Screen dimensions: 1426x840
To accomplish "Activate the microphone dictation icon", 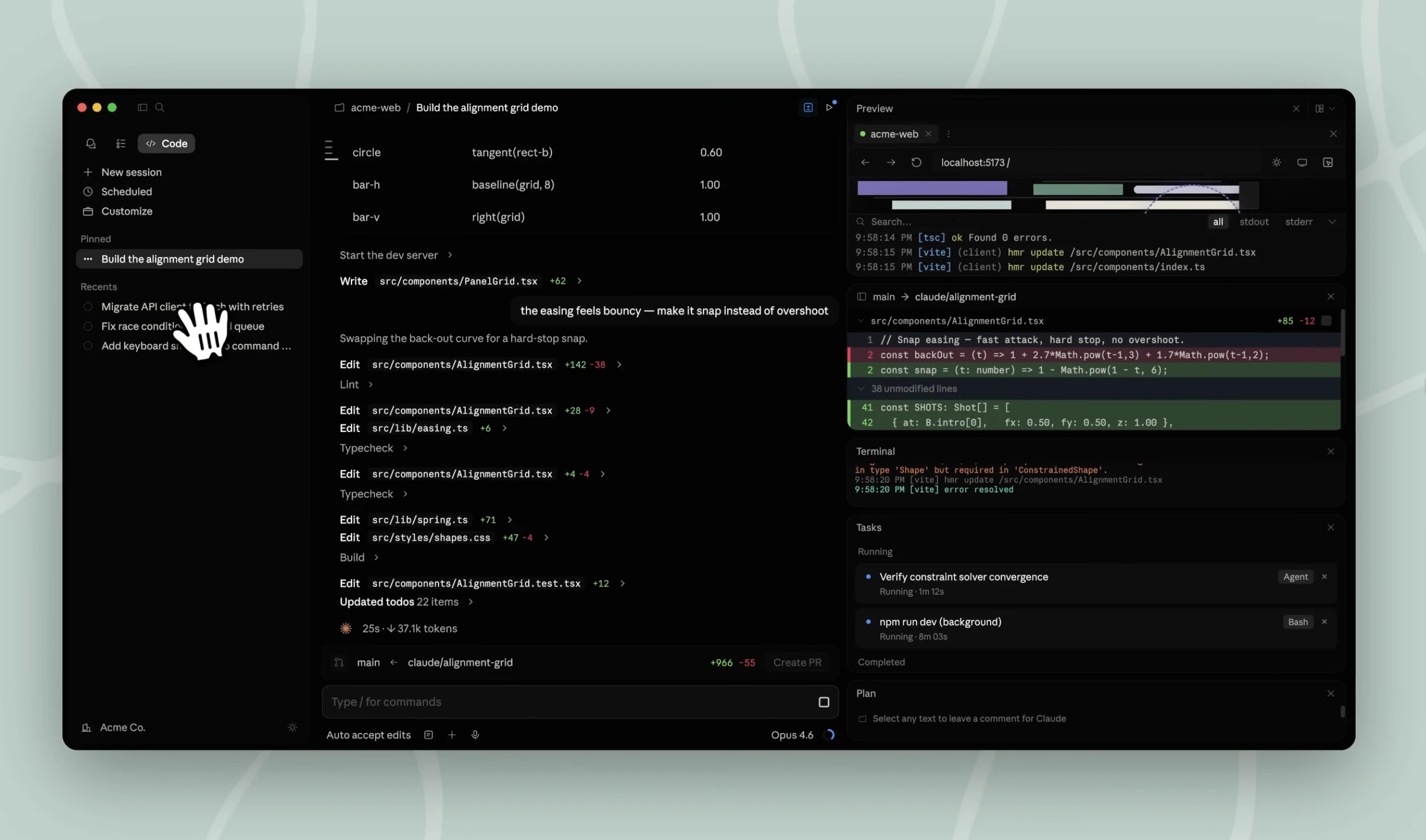I will coord(475,735).
